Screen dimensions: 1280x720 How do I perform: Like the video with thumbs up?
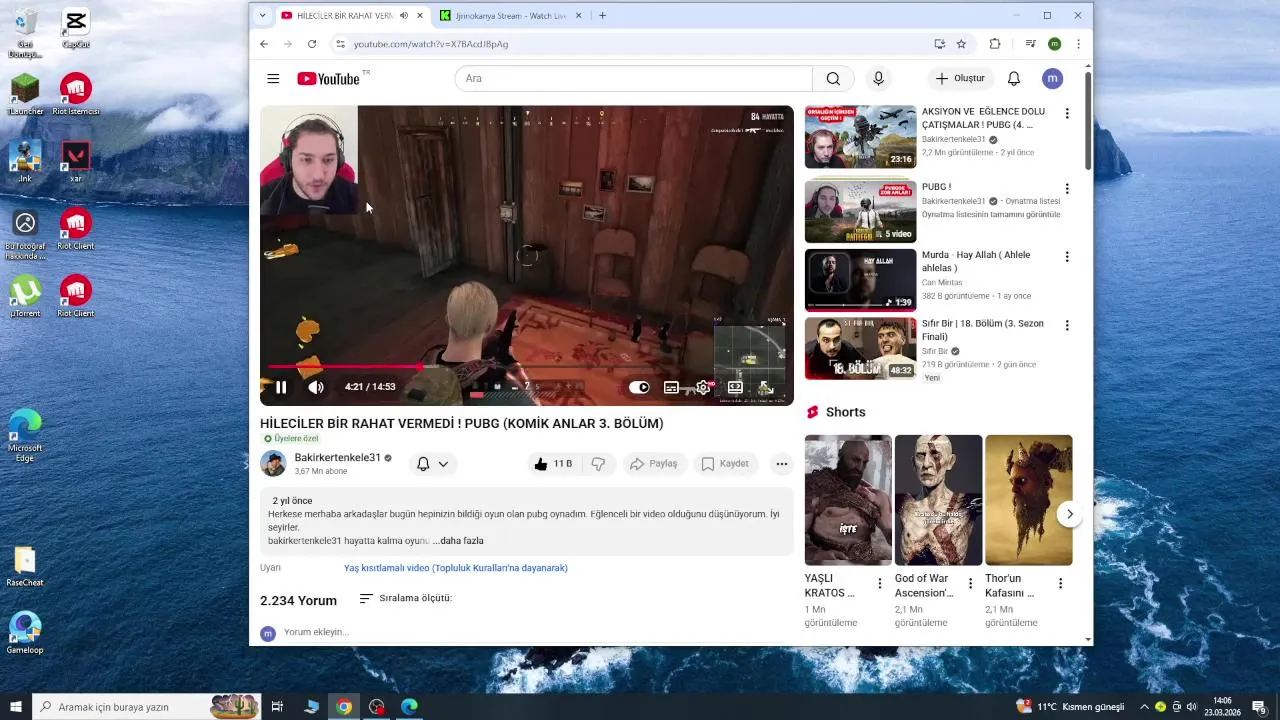pos(553,464)
